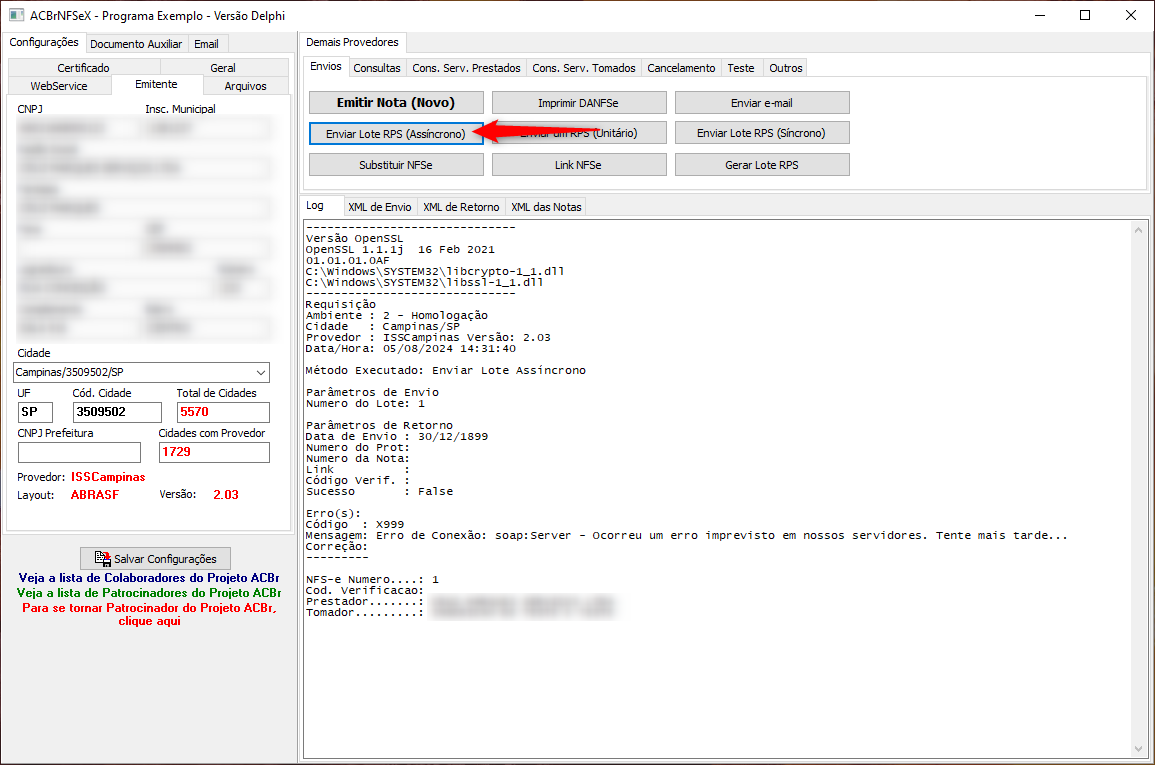Click the Salvar Configurações button

[x=155, y=559]
